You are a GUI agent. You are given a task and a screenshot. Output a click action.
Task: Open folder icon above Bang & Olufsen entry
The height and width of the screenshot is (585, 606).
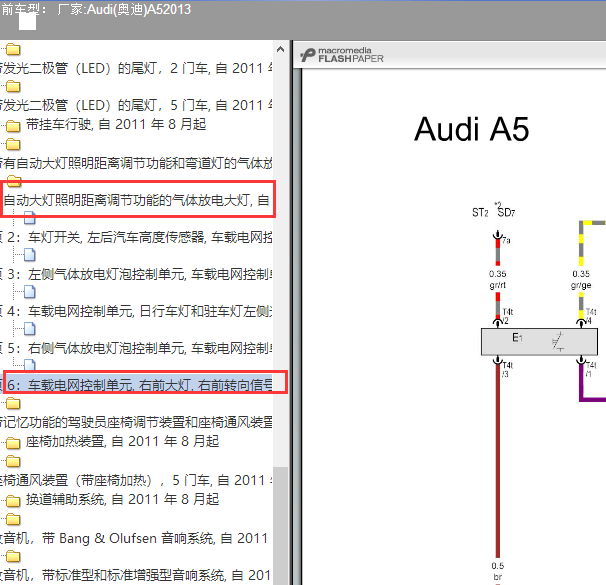point(13,519)
